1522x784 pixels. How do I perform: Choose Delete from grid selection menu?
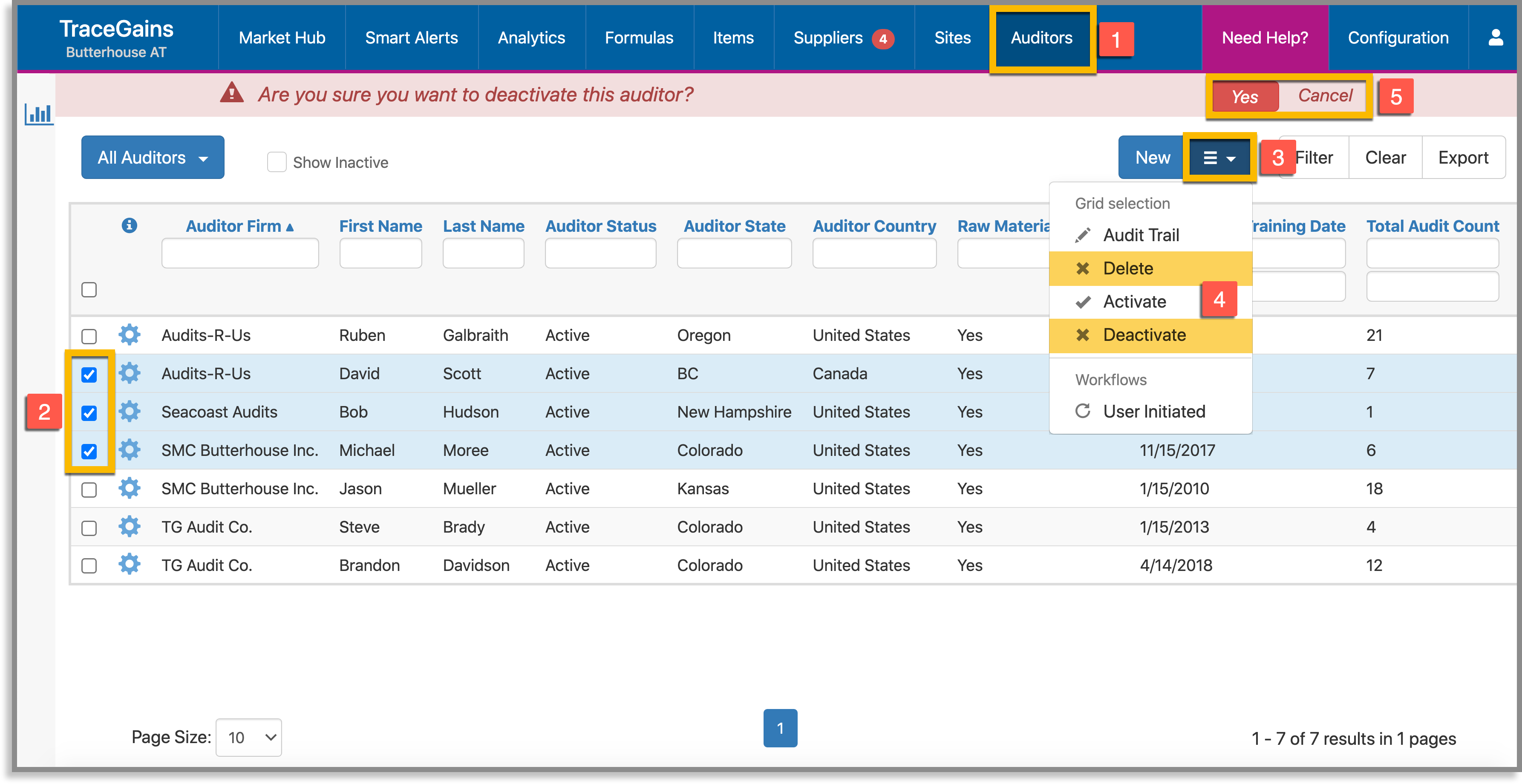click(1150, 268)
